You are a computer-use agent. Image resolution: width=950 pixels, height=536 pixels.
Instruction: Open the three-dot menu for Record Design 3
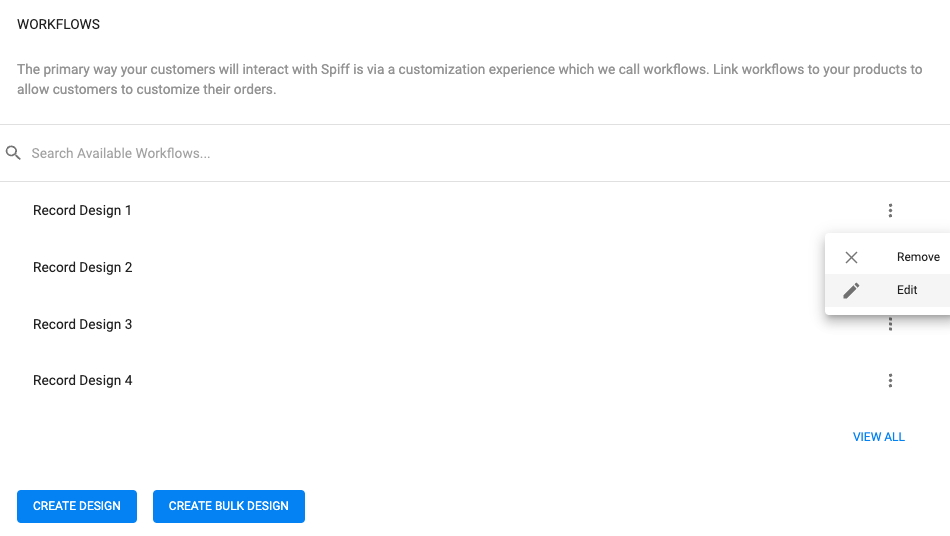pyautogui.click(x=890, y=324)
